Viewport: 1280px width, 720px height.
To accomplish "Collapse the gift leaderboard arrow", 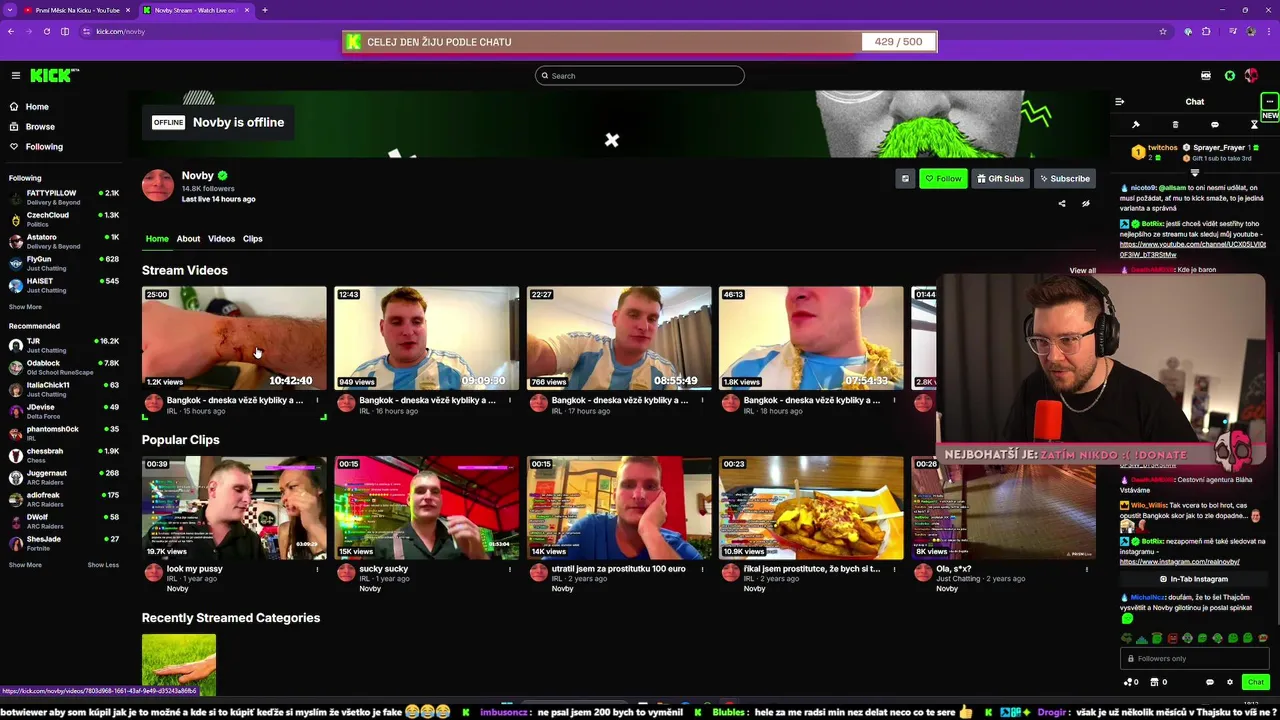I will coord(1194,173).
